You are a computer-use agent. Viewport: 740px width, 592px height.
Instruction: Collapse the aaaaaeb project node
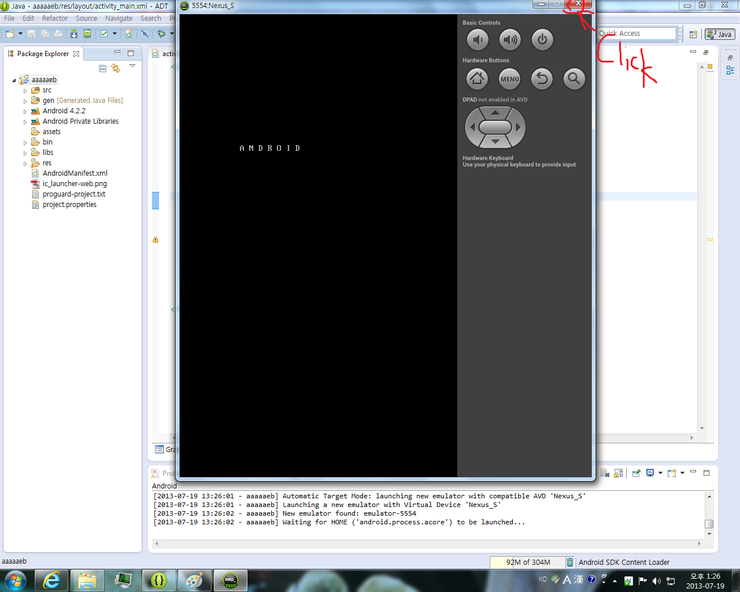click(14, 80)
